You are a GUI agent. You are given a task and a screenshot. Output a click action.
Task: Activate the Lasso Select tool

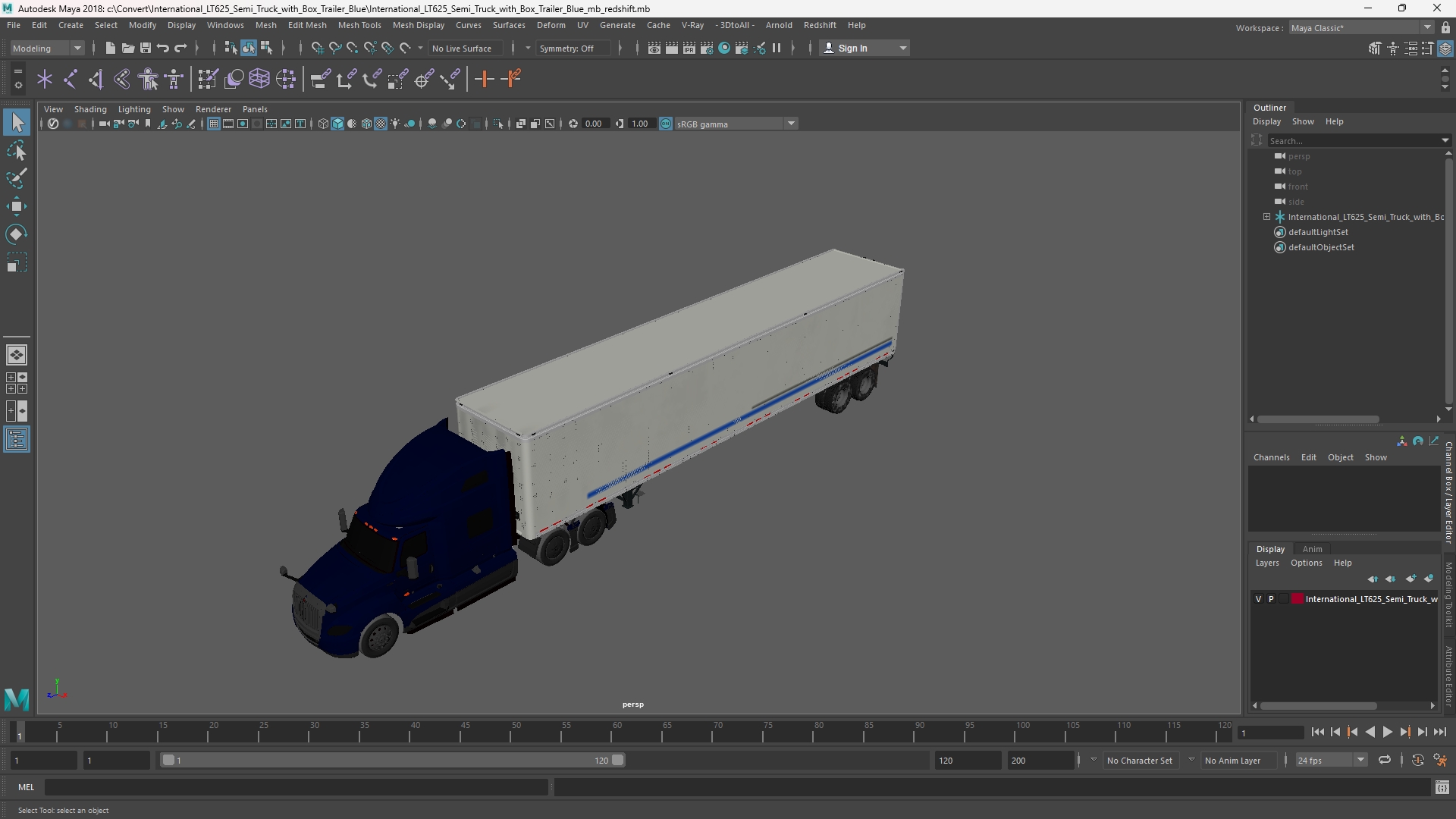click(x=17, y=151)
